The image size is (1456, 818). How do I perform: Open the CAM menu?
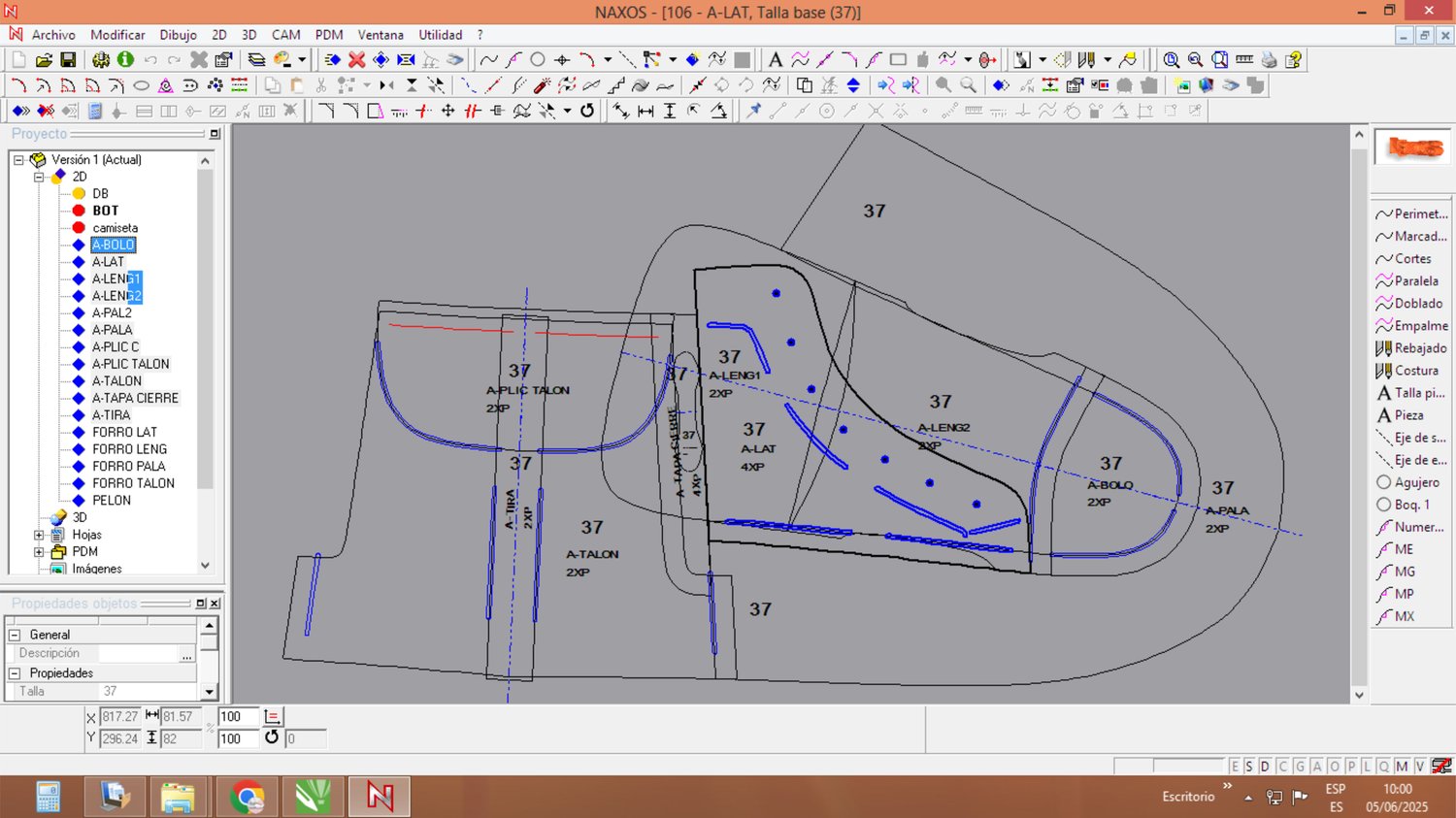(285, 35)
